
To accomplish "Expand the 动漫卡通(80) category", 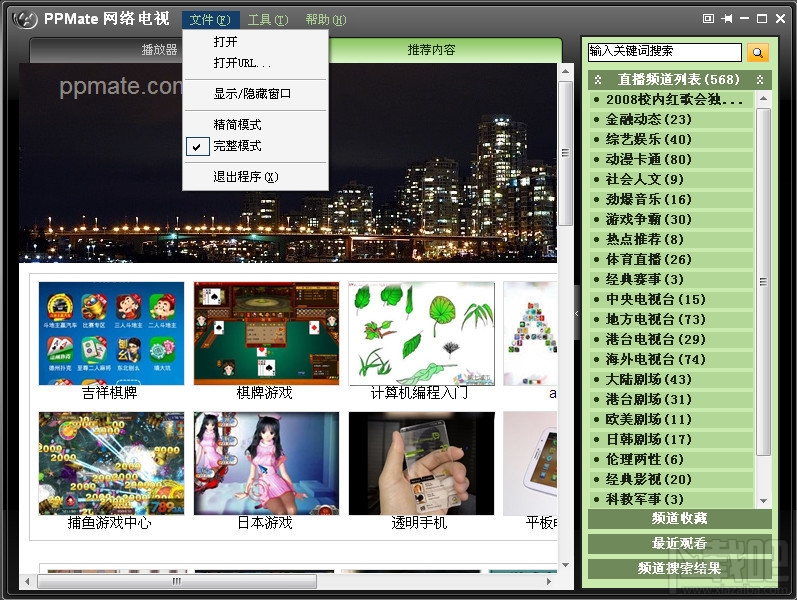I will (671, 160).
